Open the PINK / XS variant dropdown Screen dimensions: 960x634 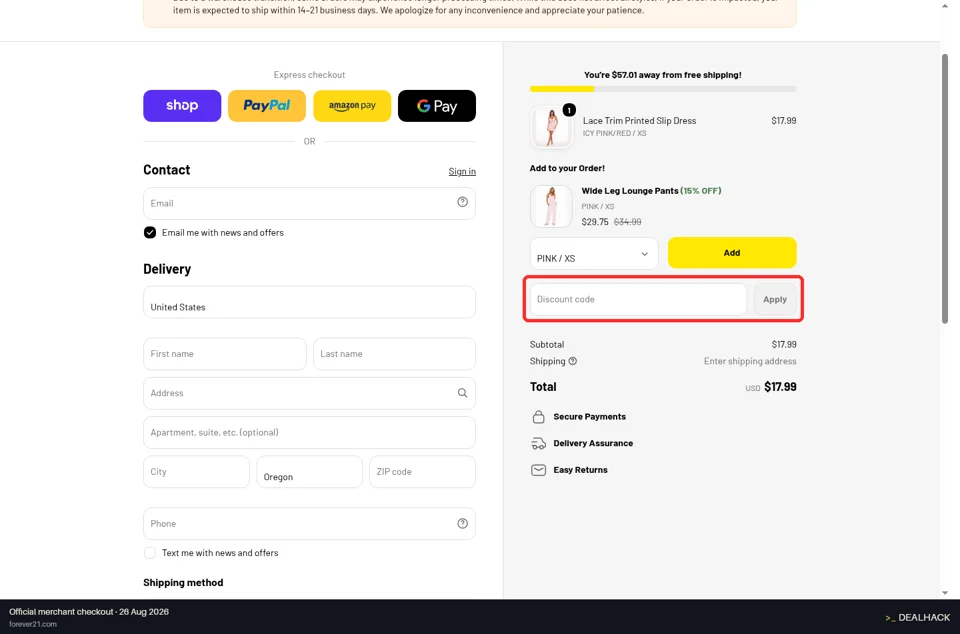(594, 253)
